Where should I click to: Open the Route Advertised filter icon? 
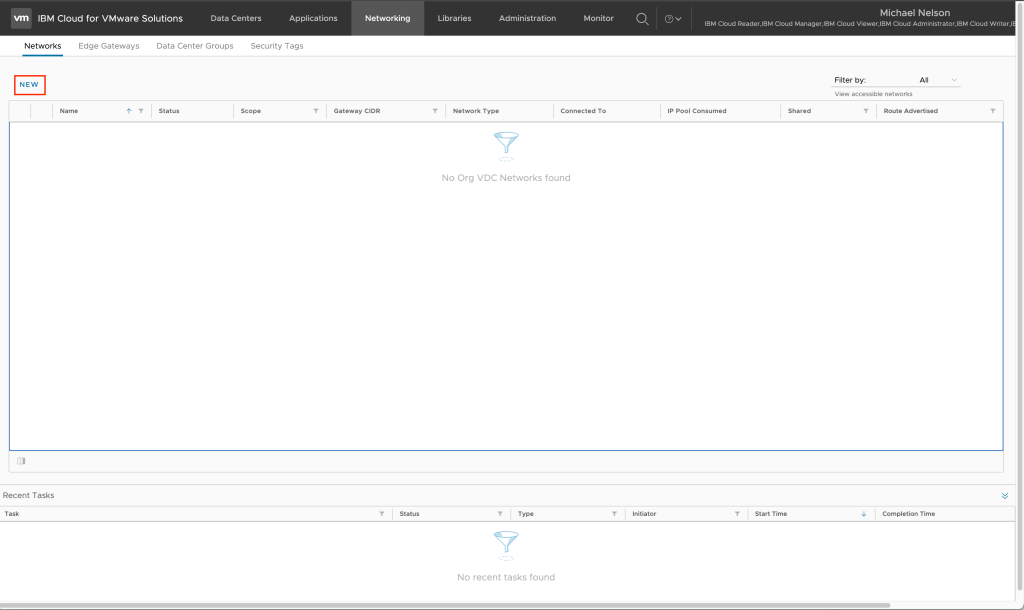[993, 111]
